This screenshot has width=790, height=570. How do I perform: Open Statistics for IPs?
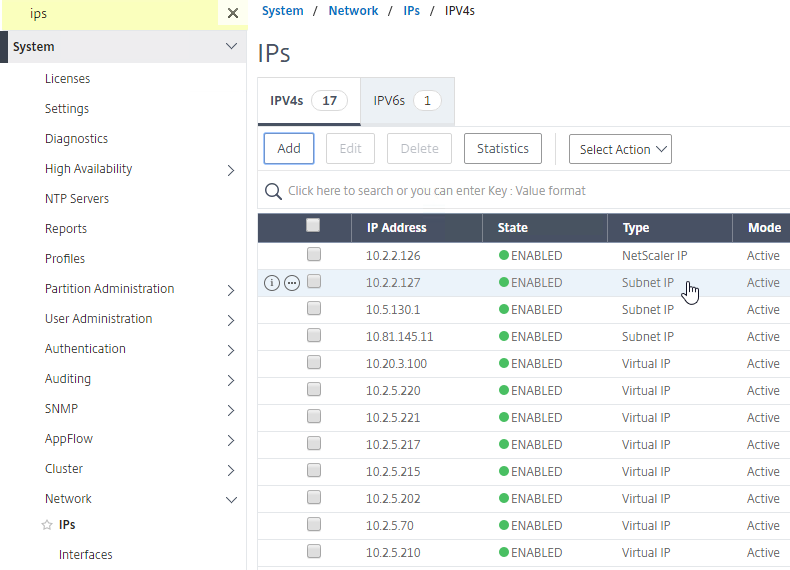point(503,149)
